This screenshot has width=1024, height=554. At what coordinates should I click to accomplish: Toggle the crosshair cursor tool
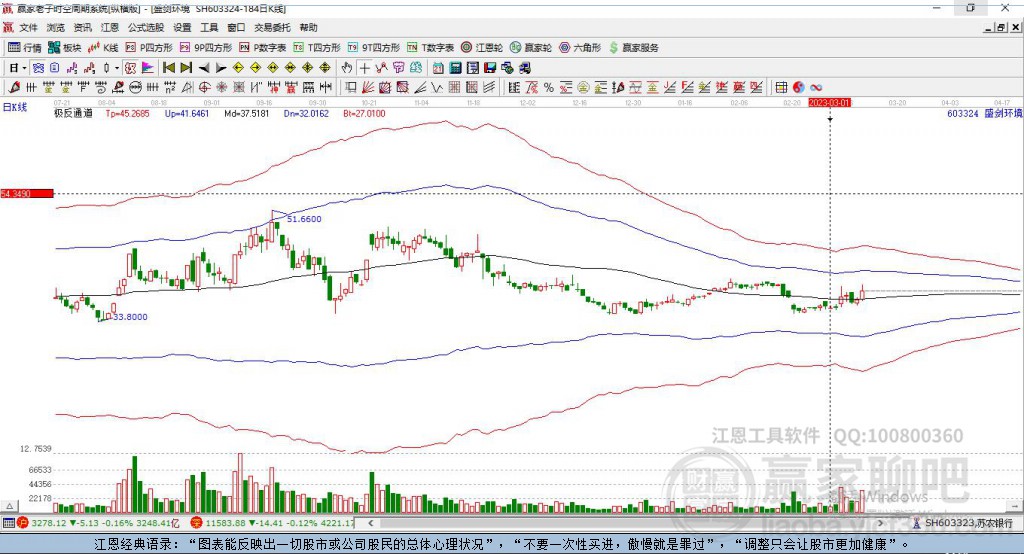point(364,68)
